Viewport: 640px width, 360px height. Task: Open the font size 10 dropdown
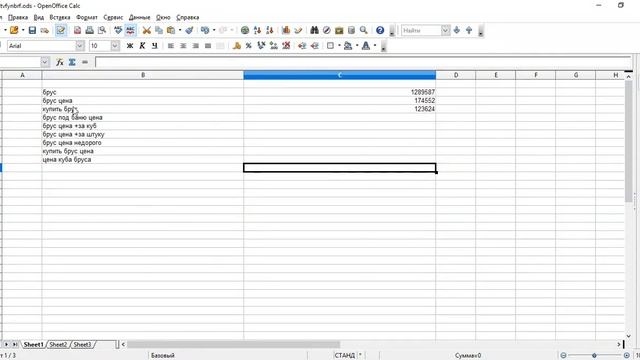tap(115, 46)
